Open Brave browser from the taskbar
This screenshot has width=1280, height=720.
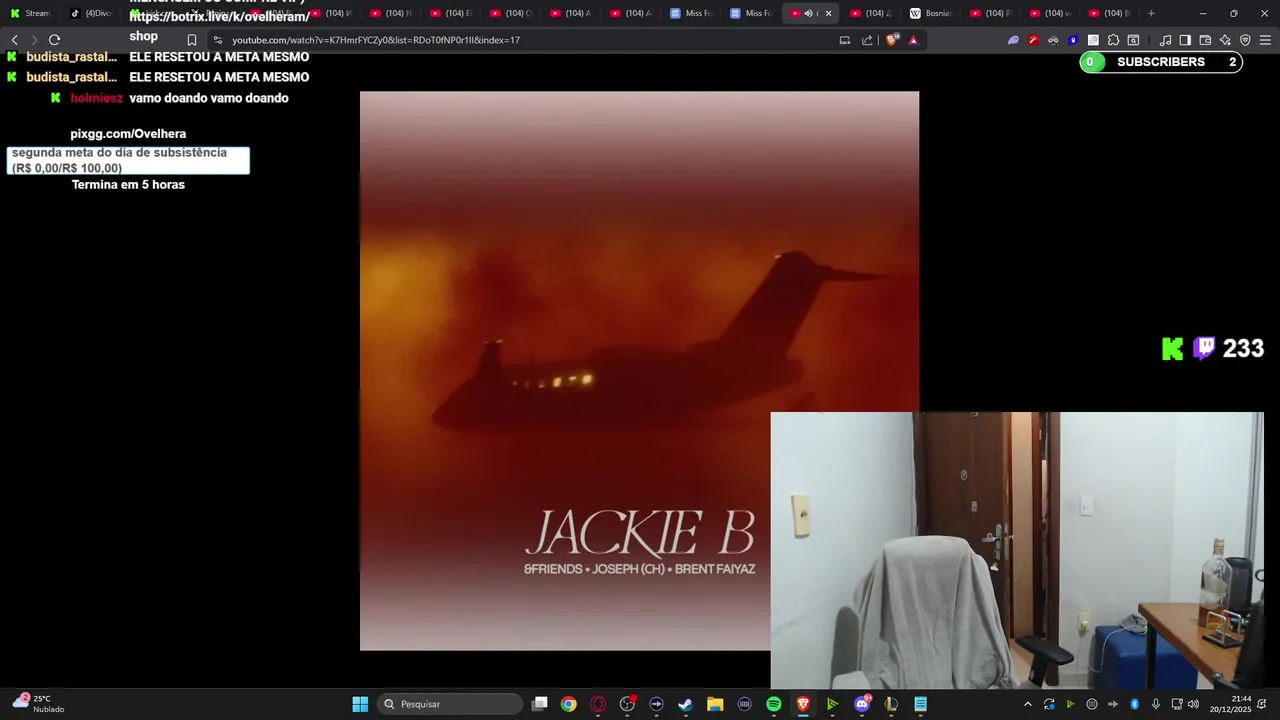(x=803, y=704)
